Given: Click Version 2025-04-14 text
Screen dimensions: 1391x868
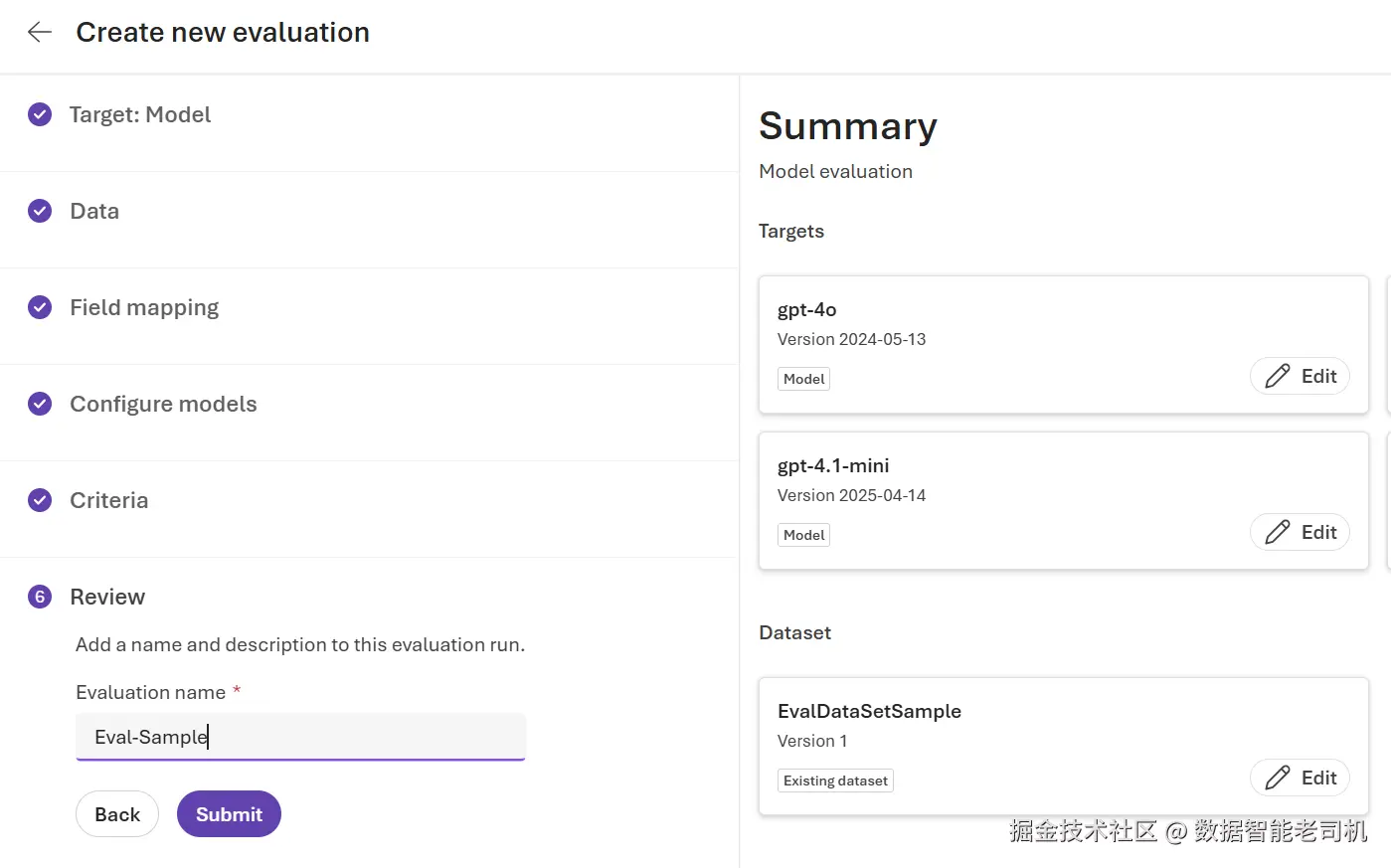Looking at the screenshot, I should 851,495.
